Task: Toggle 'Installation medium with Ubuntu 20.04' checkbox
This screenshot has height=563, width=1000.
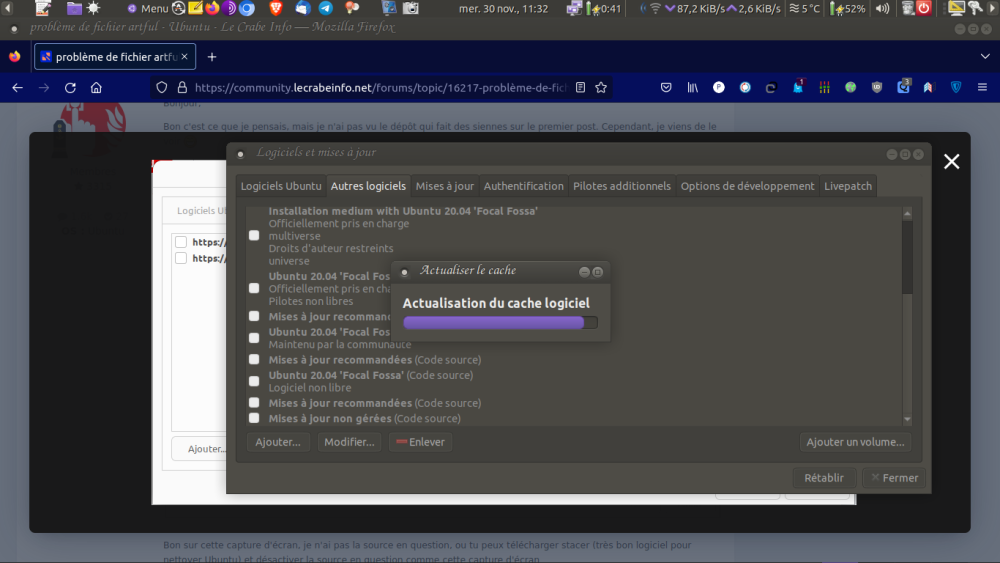Action: coord(254,235)
